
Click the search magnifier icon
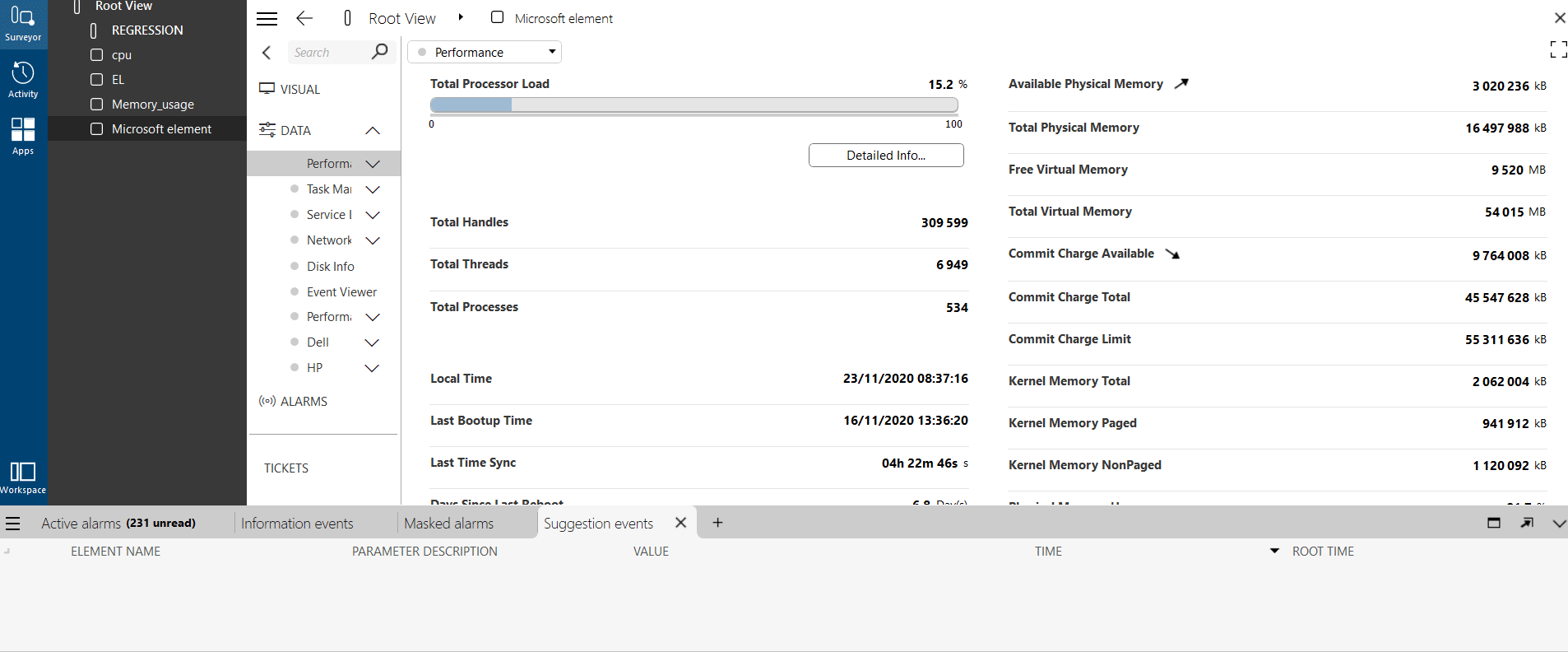click(x=379, y=52)
